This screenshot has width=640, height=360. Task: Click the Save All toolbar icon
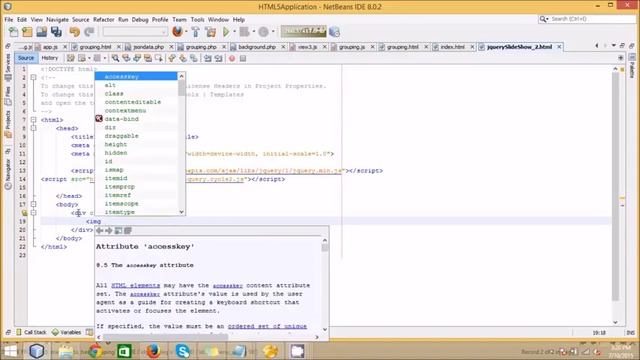[56, 32]
